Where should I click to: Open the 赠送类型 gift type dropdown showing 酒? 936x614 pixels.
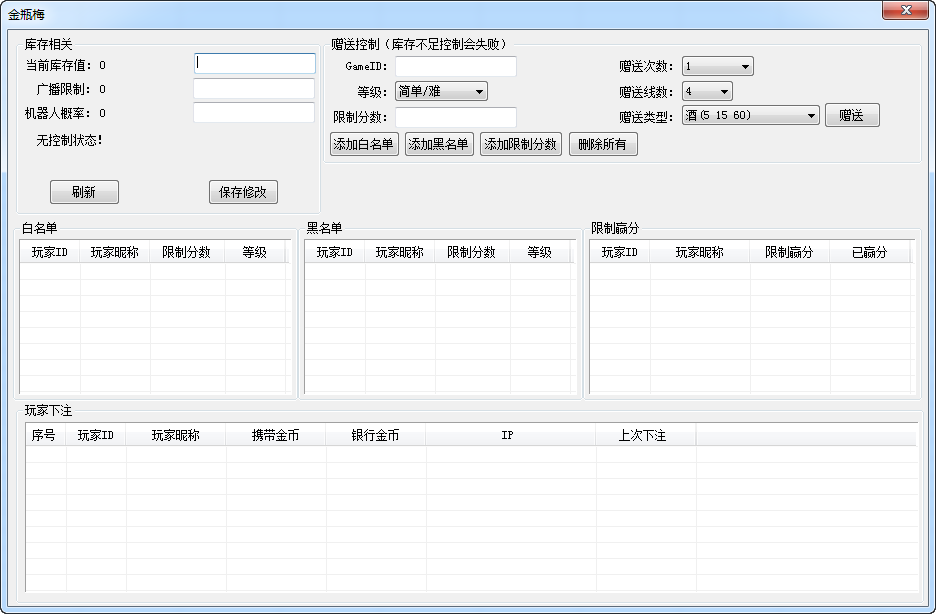750,114
